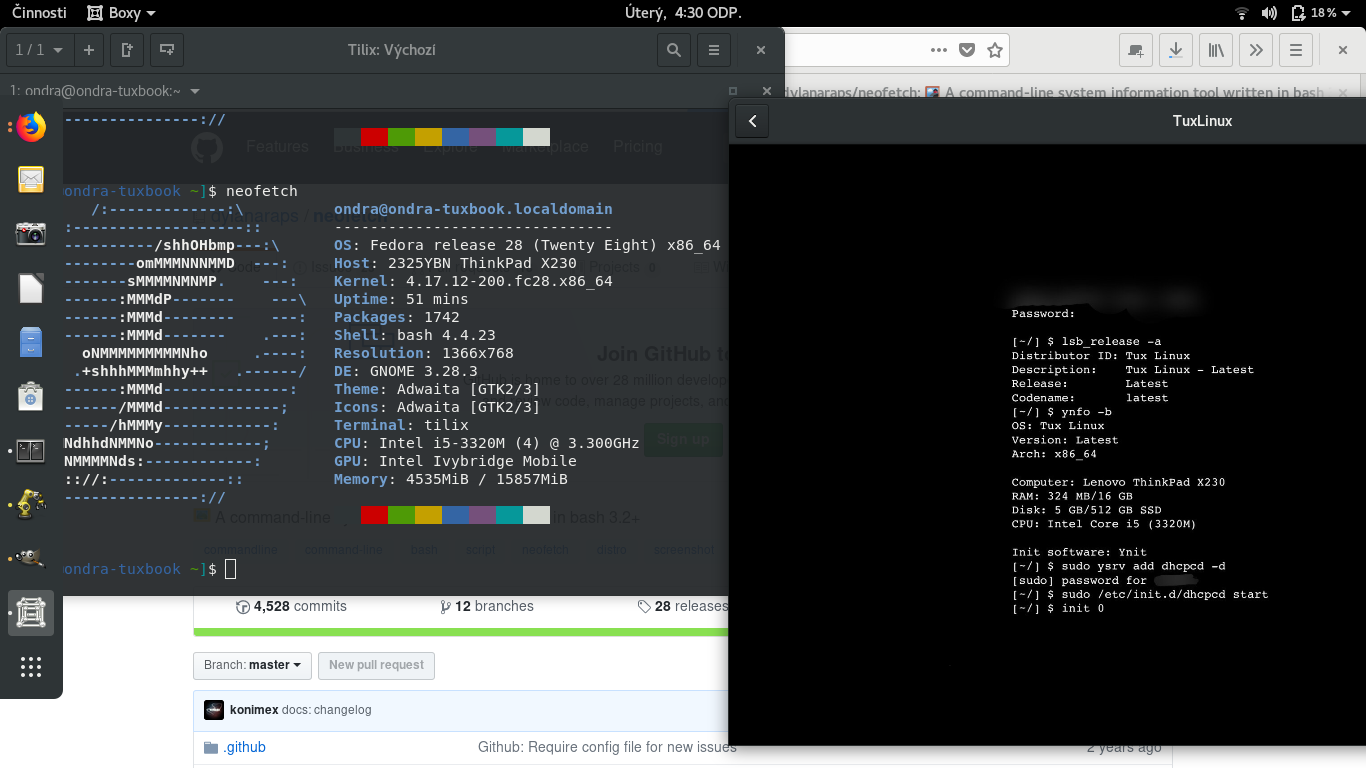Open the camera app in the dock
The width and height of the screenshot is (1366, 768).
[x=31, y=234]
